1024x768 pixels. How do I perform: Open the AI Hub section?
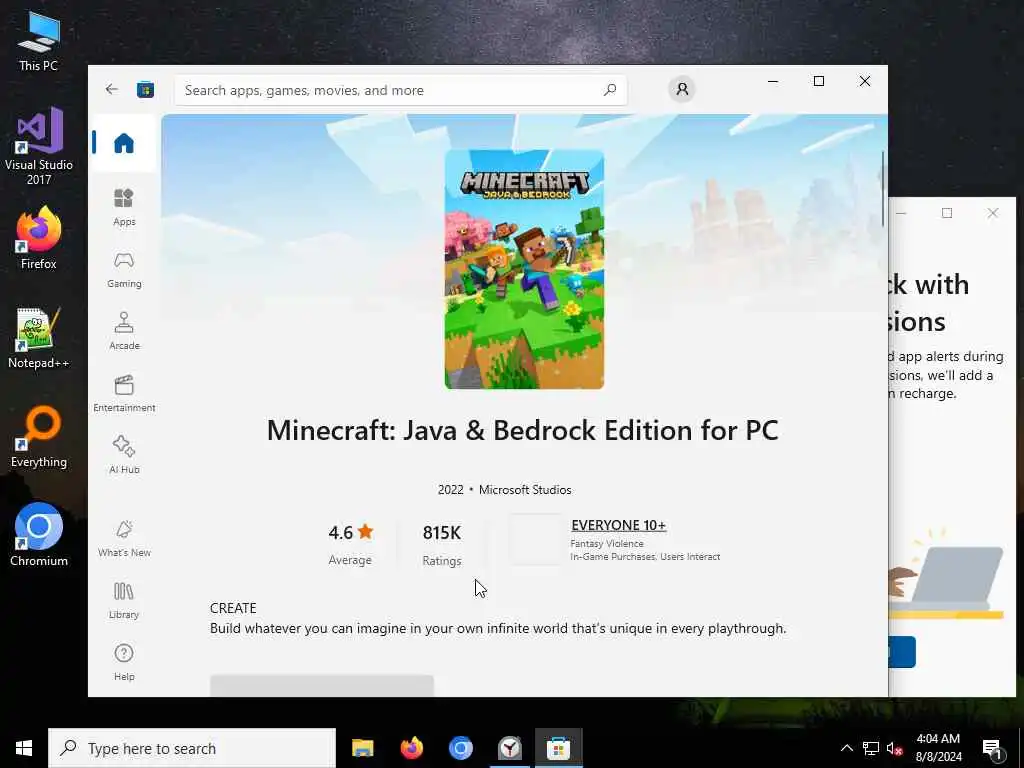(123, 455)
